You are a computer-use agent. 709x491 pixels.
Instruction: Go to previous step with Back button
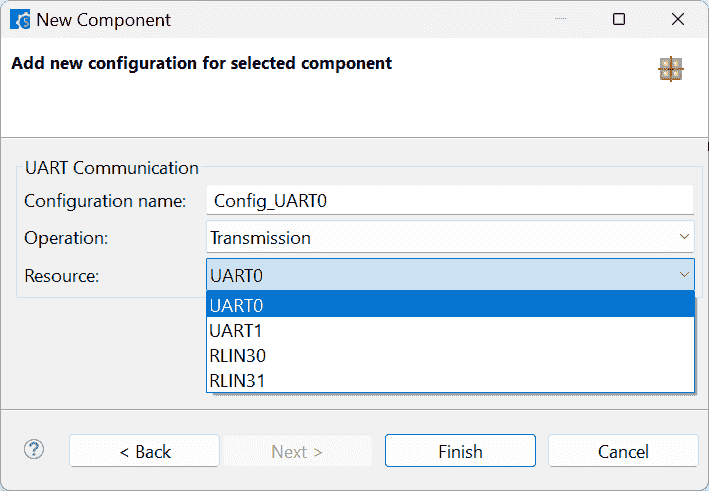145,452
